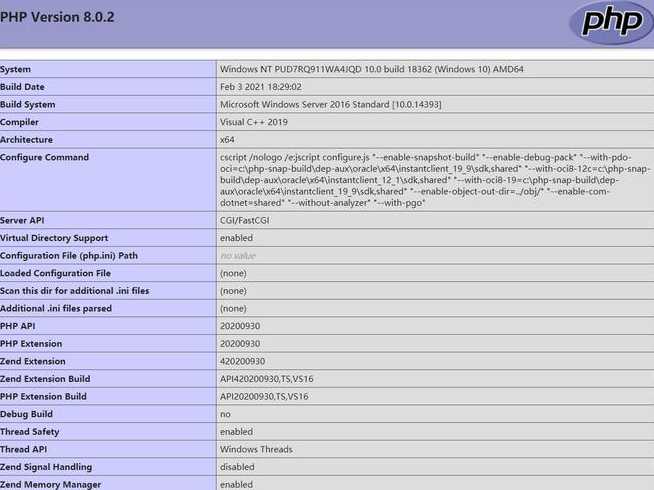Click the 'Architecture' label

[26, 140]
